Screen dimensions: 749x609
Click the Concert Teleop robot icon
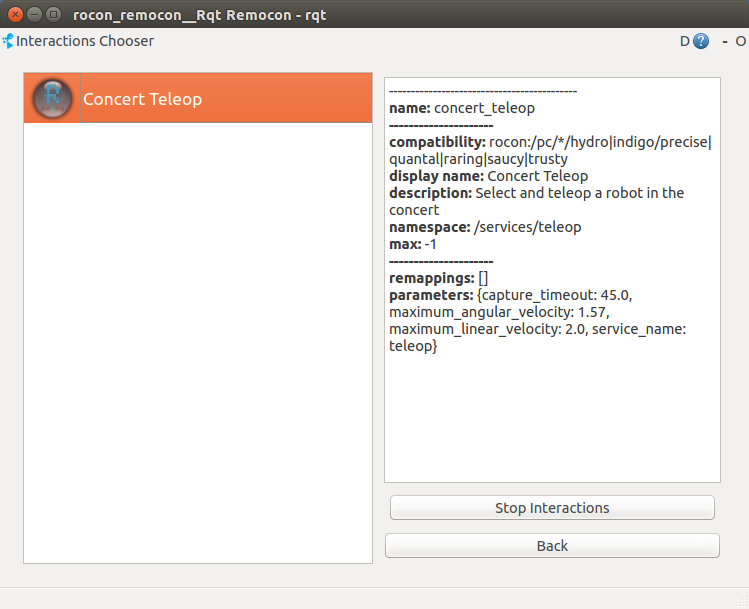[51, 99]
